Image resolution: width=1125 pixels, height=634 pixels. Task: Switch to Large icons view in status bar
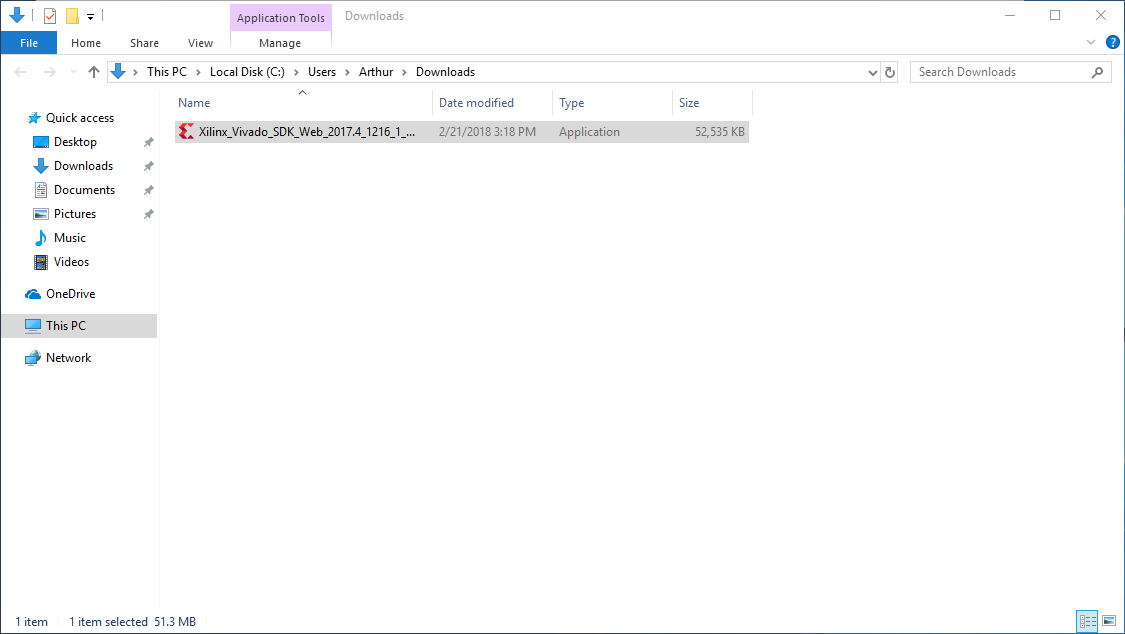1109,621
